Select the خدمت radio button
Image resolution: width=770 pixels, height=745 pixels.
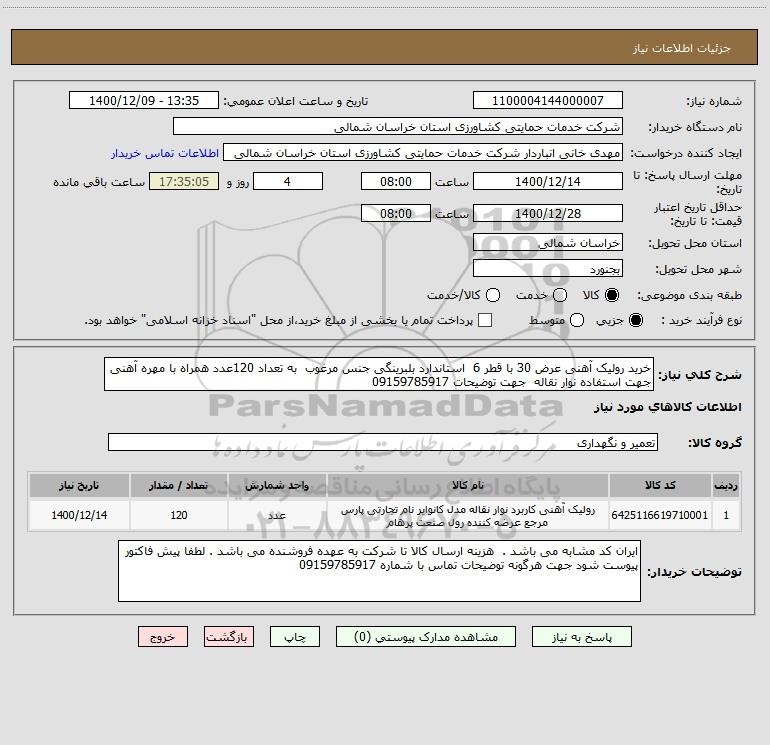[x=560, y=295]
